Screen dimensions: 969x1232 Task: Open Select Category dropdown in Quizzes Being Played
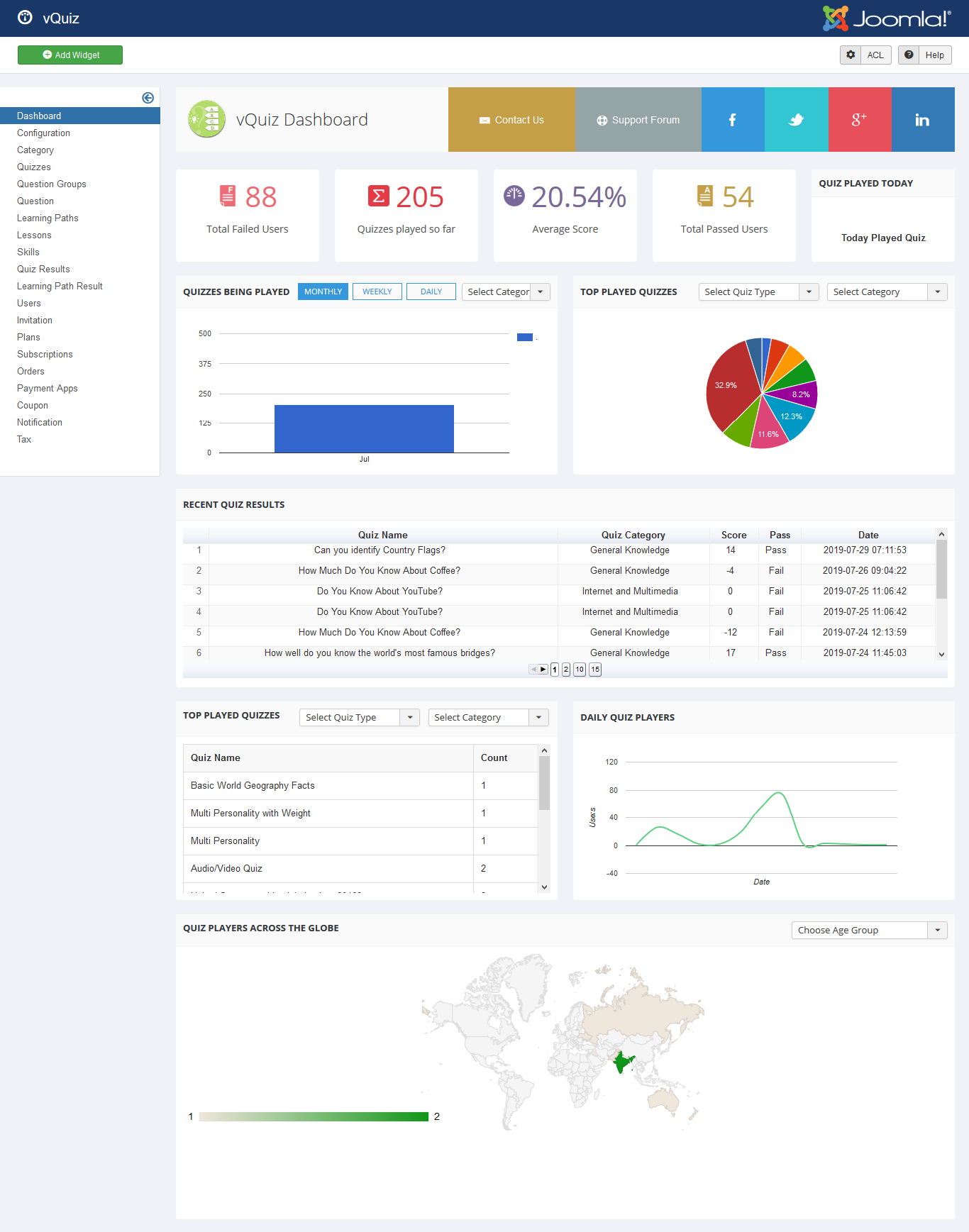click(x=506, y=292)
